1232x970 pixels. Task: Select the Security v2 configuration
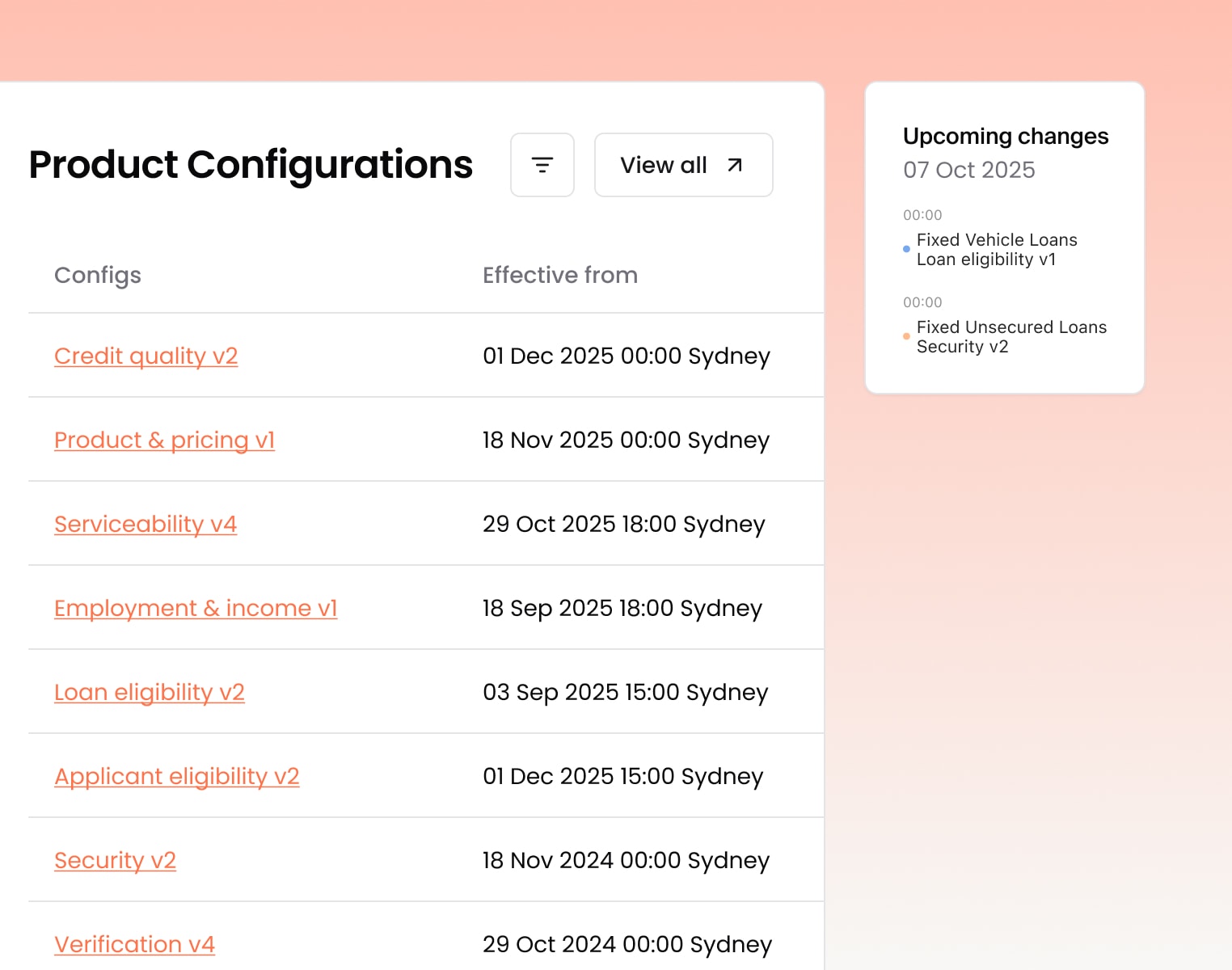115,860
